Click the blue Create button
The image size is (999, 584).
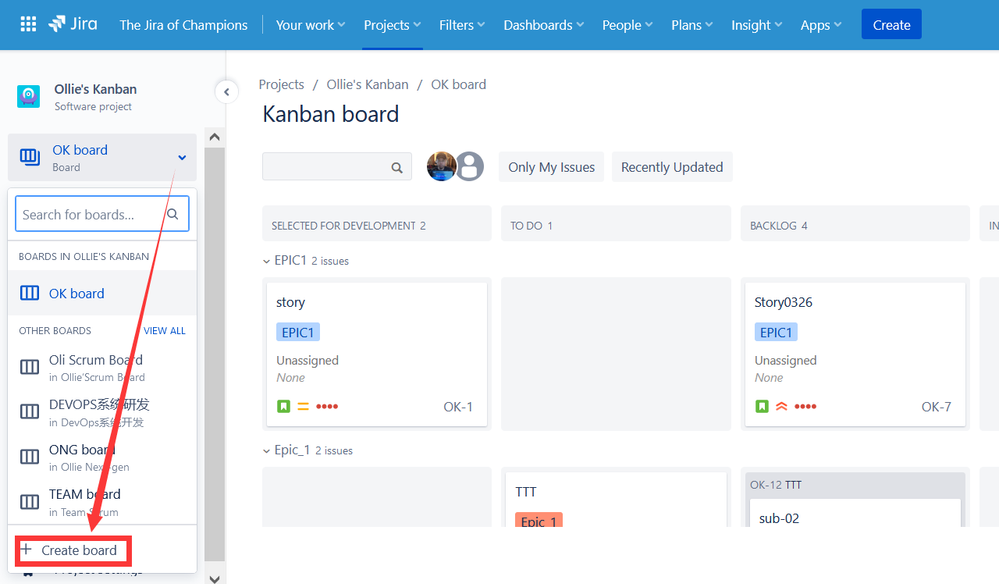click(x=891, y=25)
